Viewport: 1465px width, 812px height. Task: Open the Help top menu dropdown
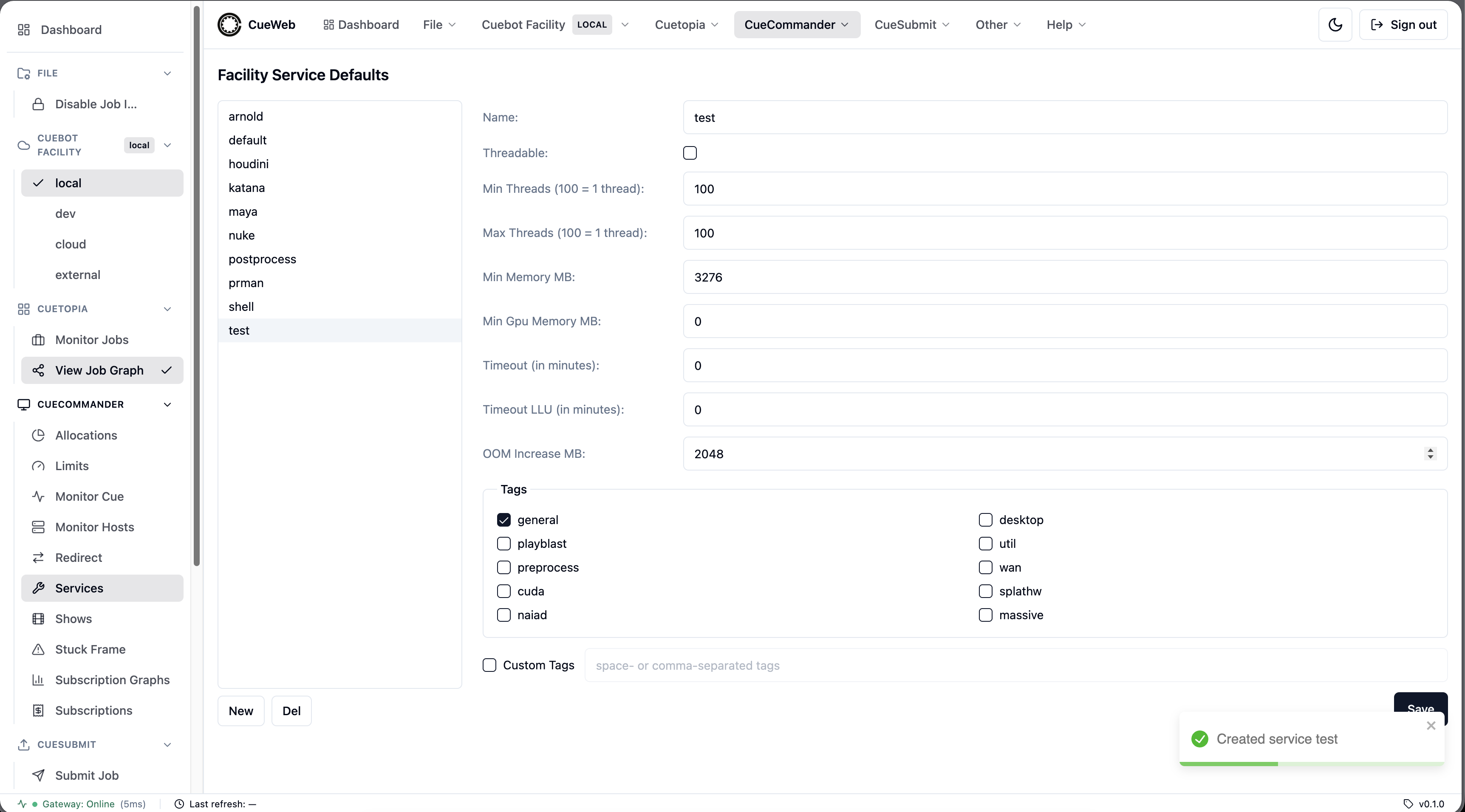(x=1066, y=25)
